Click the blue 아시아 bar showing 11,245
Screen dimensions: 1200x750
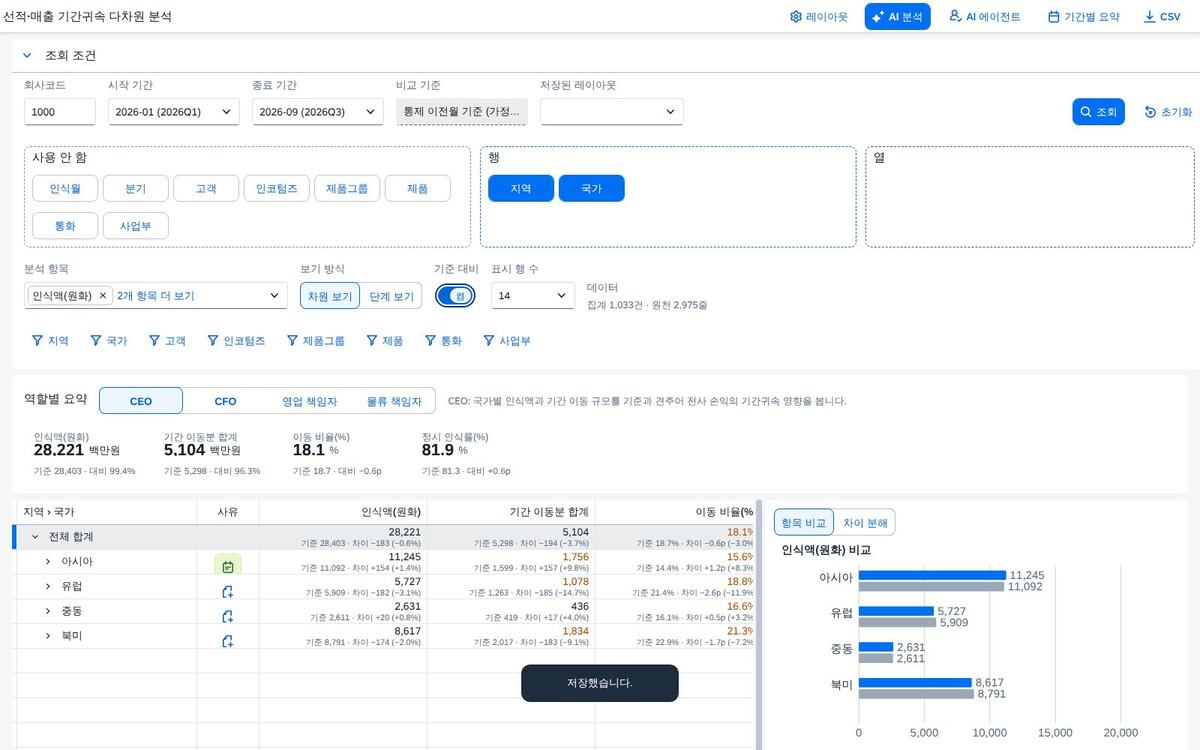pos(932,575)
